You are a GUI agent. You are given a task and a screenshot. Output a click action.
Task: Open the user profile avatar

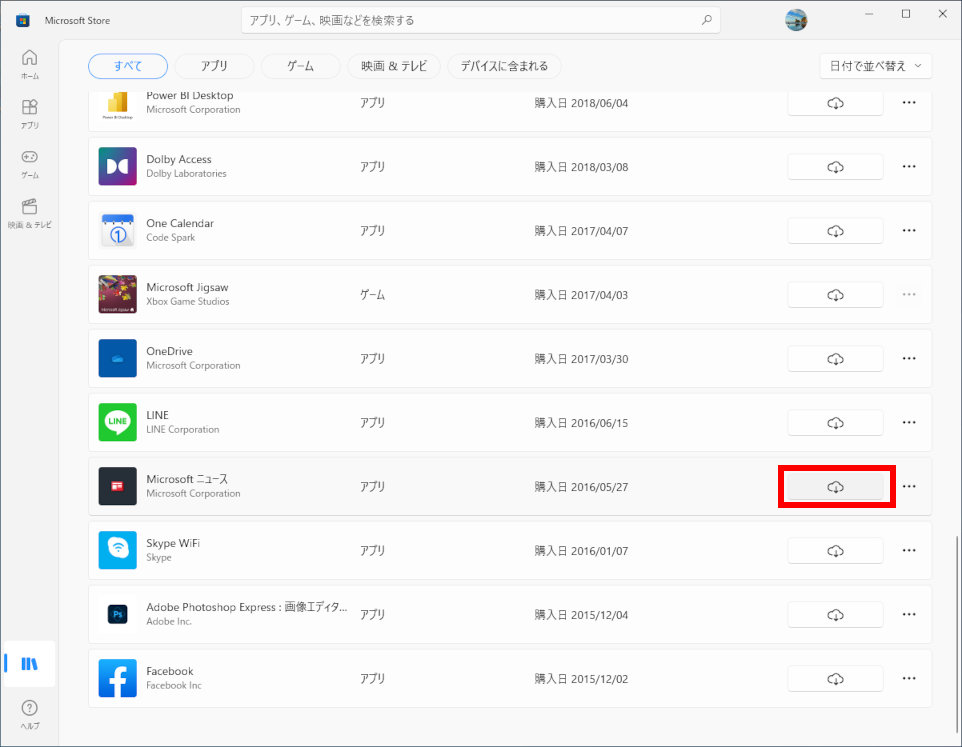pos(796,20)
